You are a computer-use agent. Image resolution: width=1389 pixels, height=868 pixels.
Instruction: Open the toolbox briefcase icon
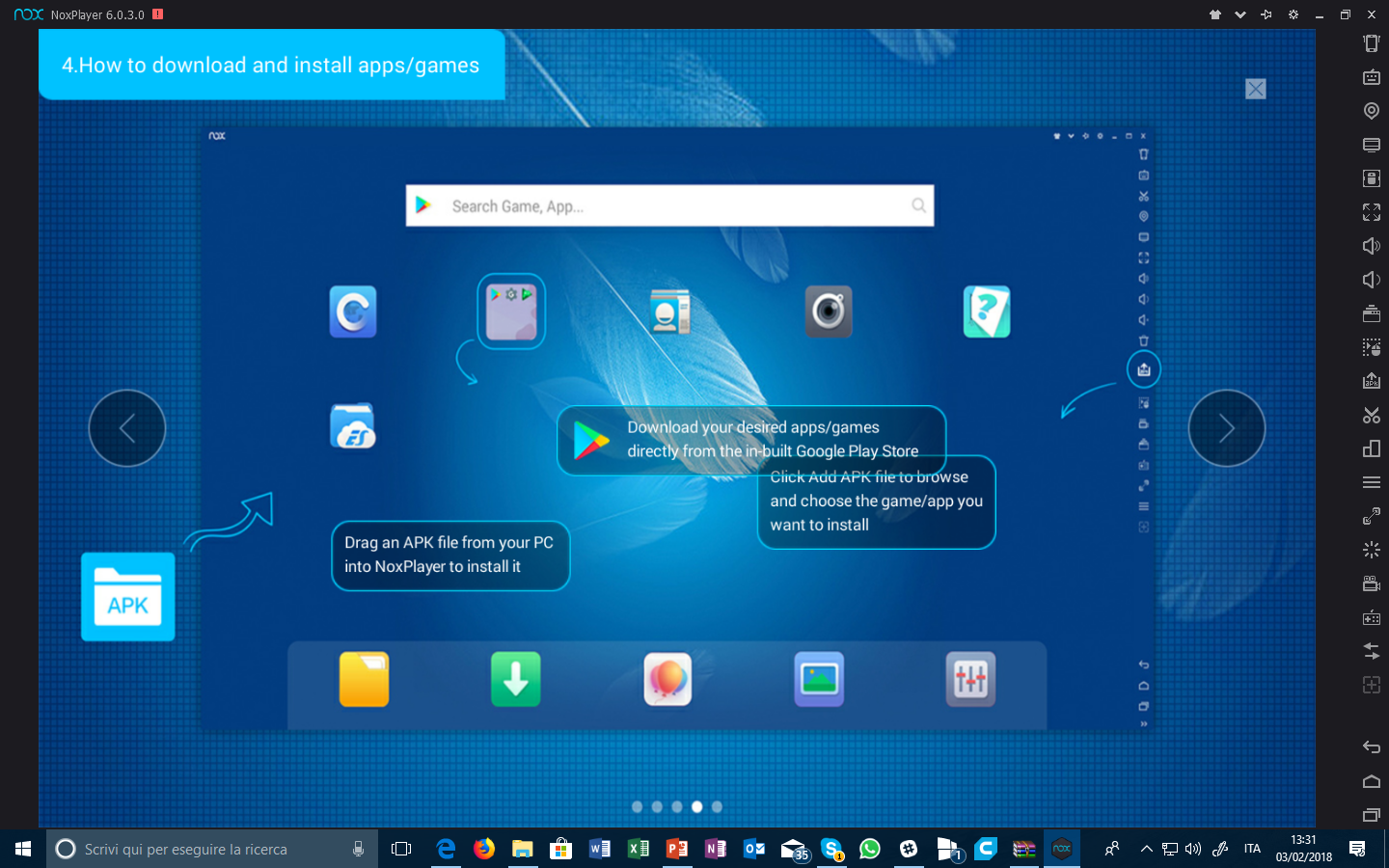[x=1371, y=313]
